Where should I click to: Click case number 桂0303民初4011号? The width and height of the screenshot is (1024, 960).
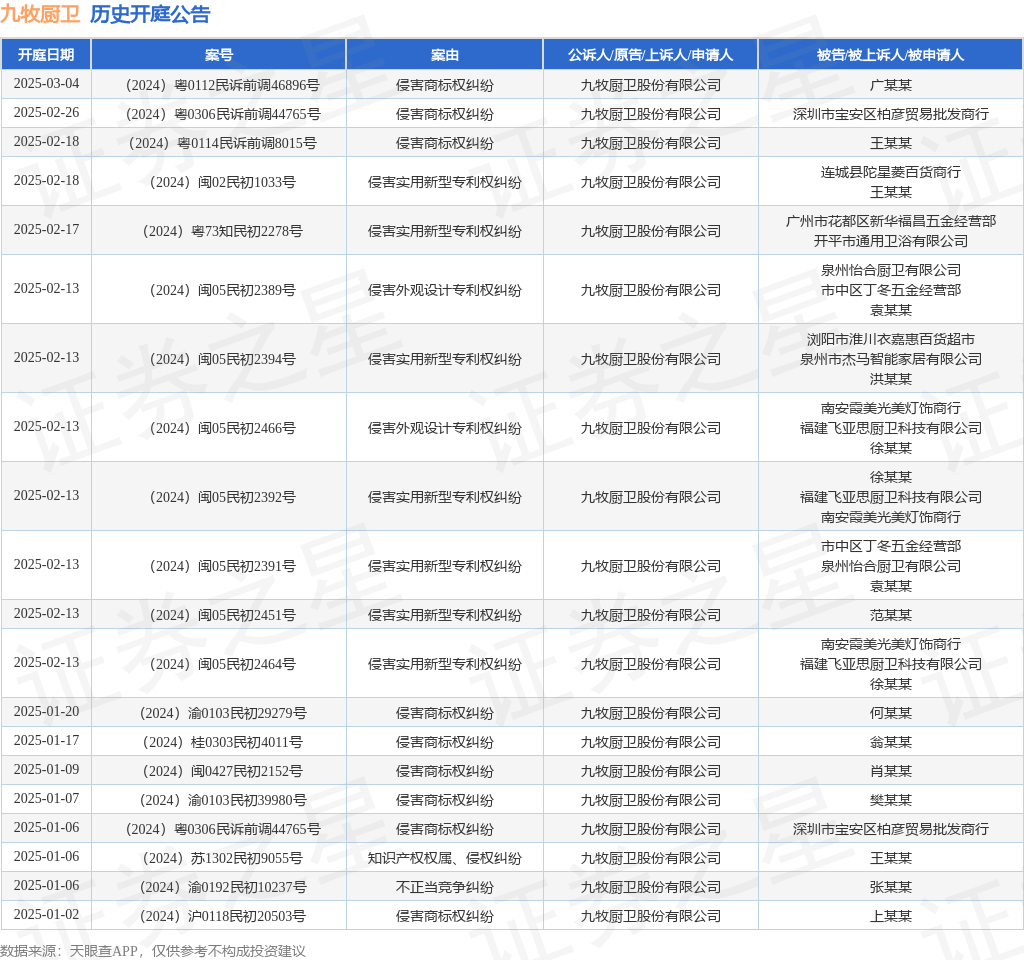click(x=223, y=743)
